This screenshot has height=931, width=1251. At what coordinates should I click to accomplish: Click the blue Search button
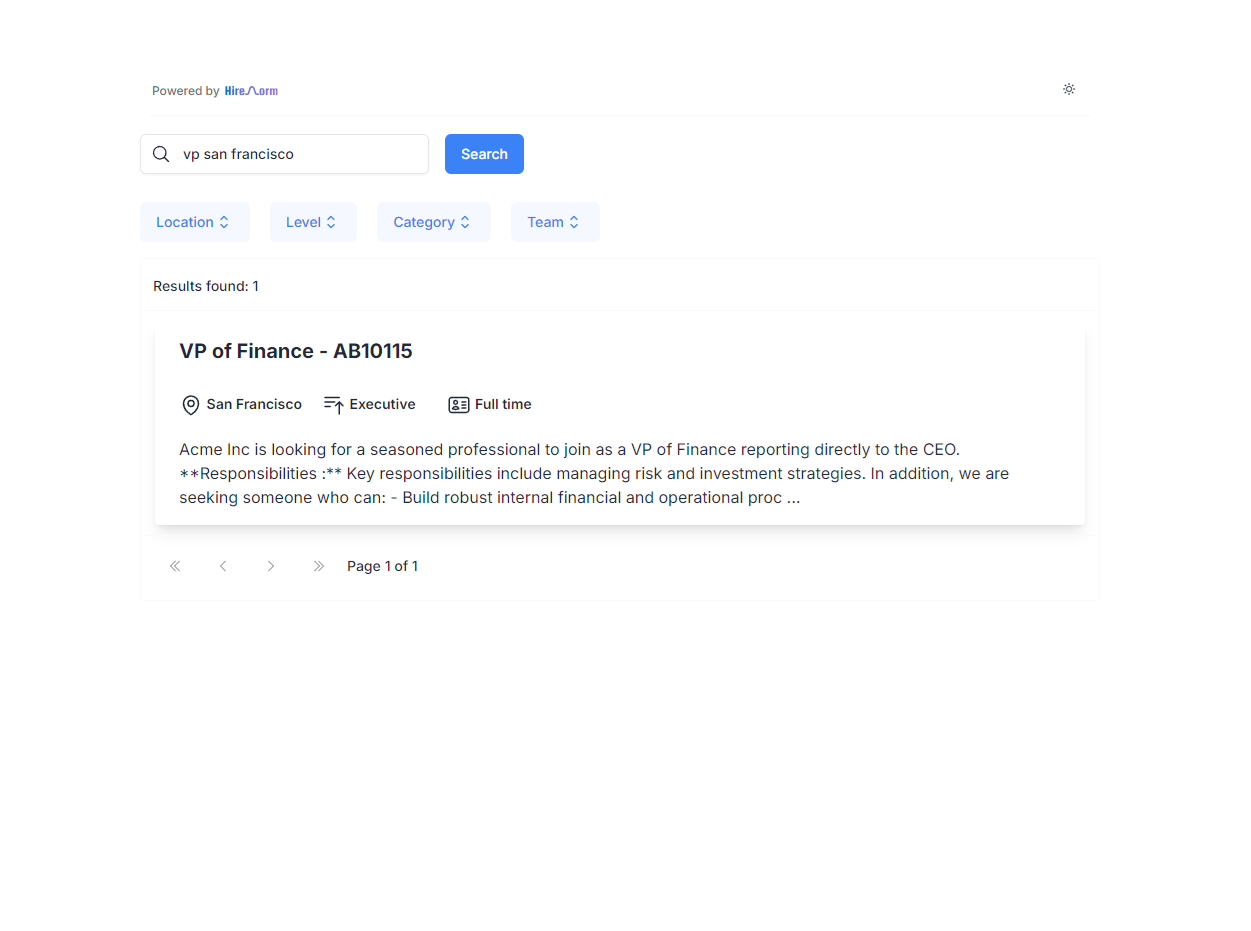484,154
